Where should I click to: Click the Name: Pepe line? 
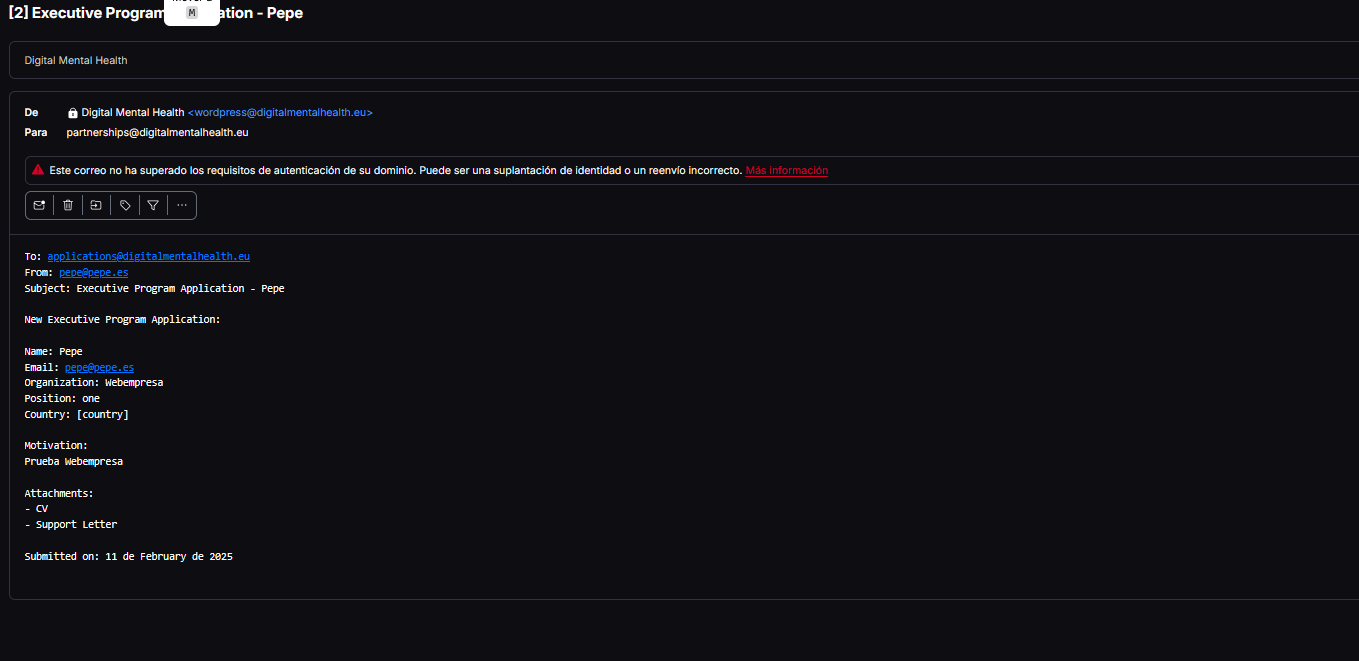tap(54, 351)
